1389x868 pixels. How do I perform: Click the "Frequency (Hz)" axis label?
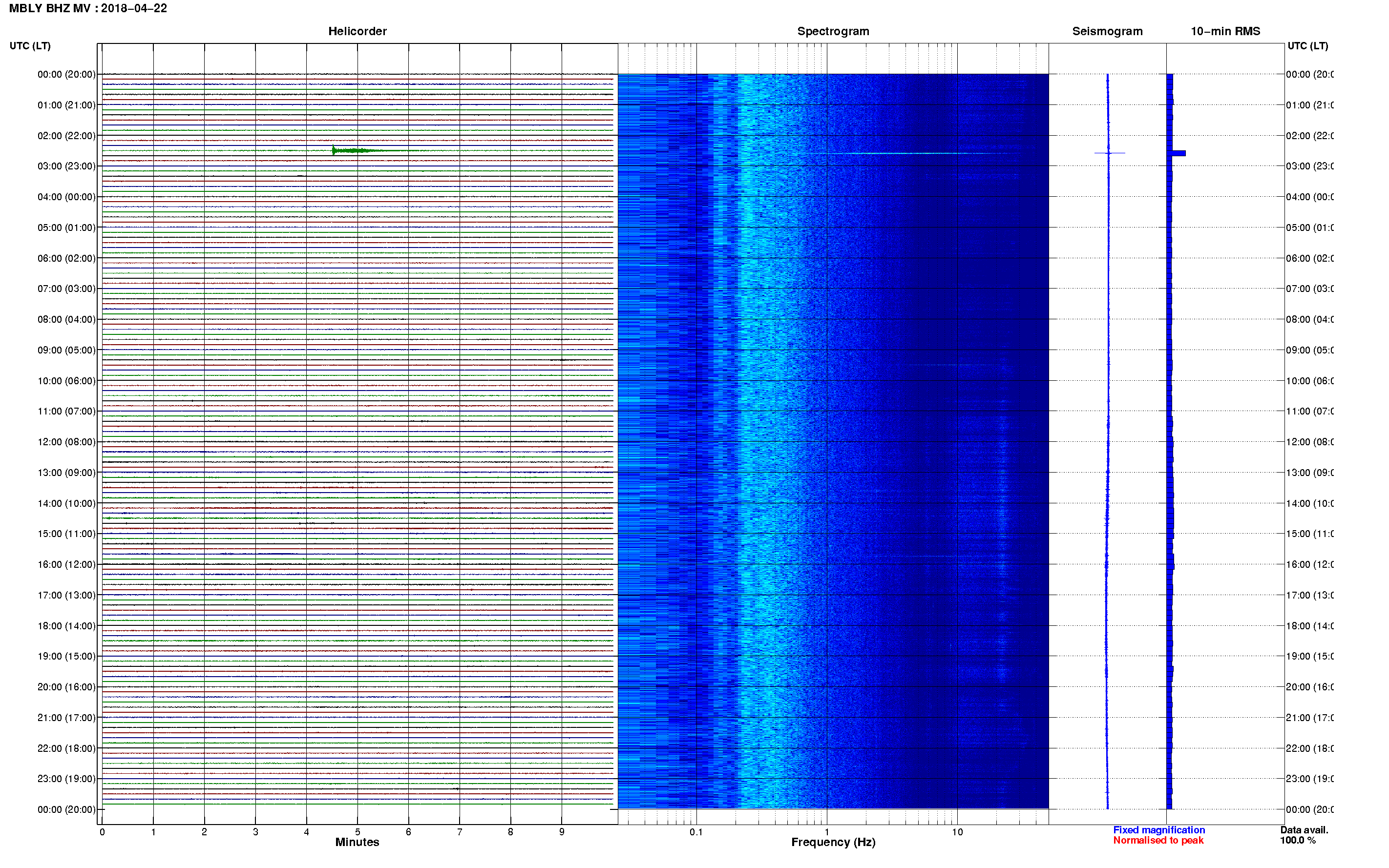(x=833, y=842)
